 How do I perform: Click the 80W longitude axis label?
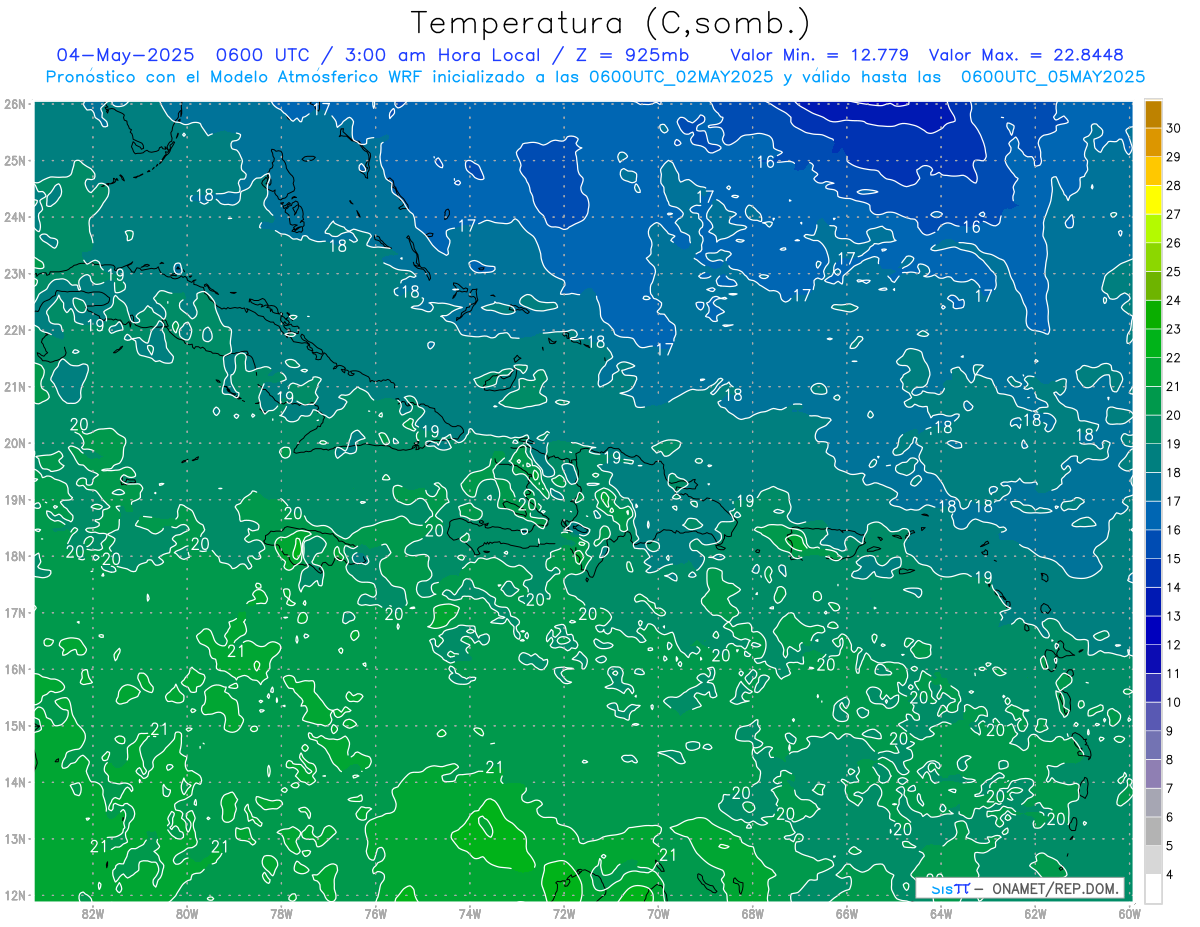click(186, 913)
